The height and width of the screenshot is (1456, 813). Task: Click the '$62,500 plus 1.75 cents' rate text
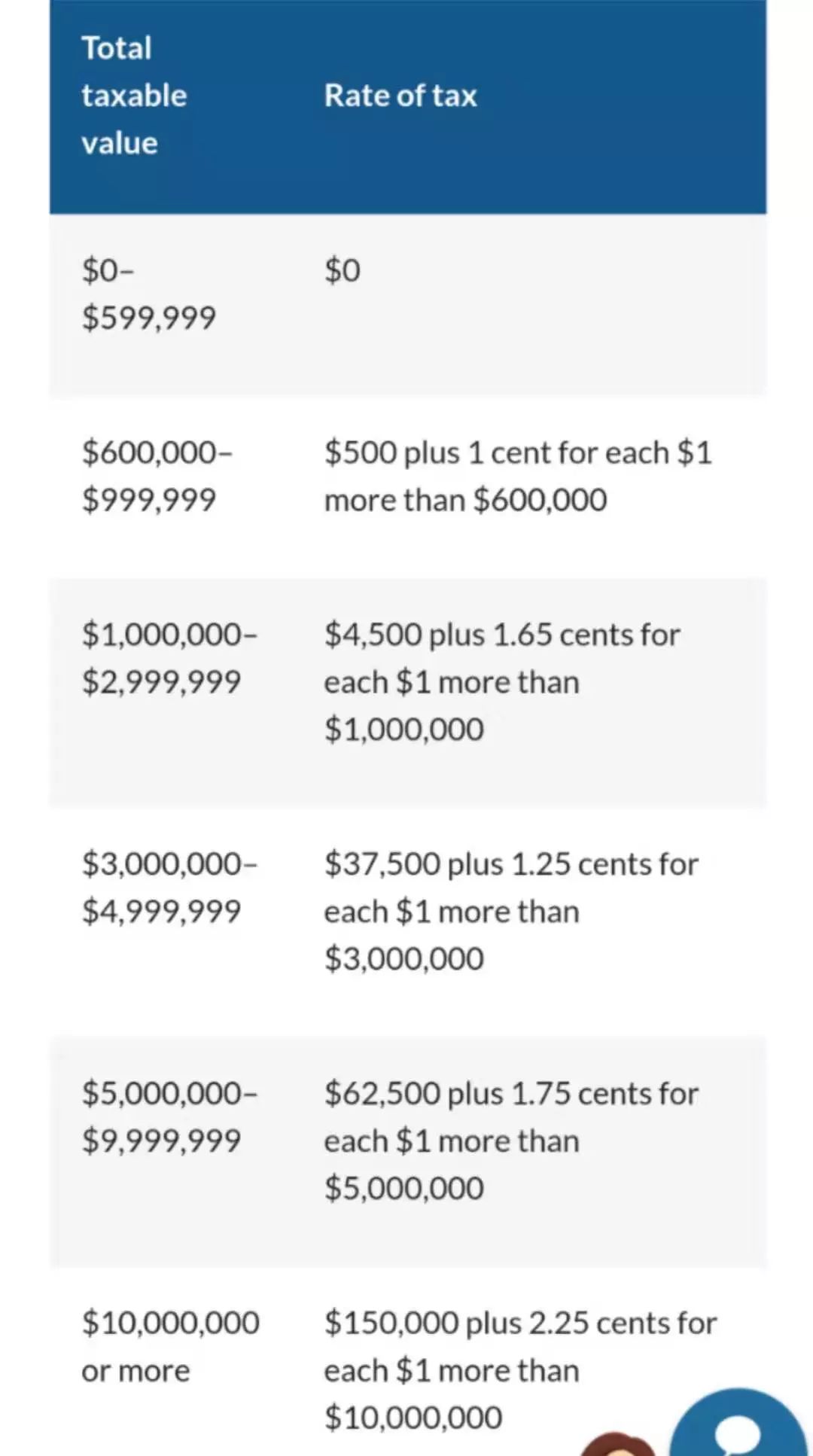pyautogui.click(x=511, y=1094)
